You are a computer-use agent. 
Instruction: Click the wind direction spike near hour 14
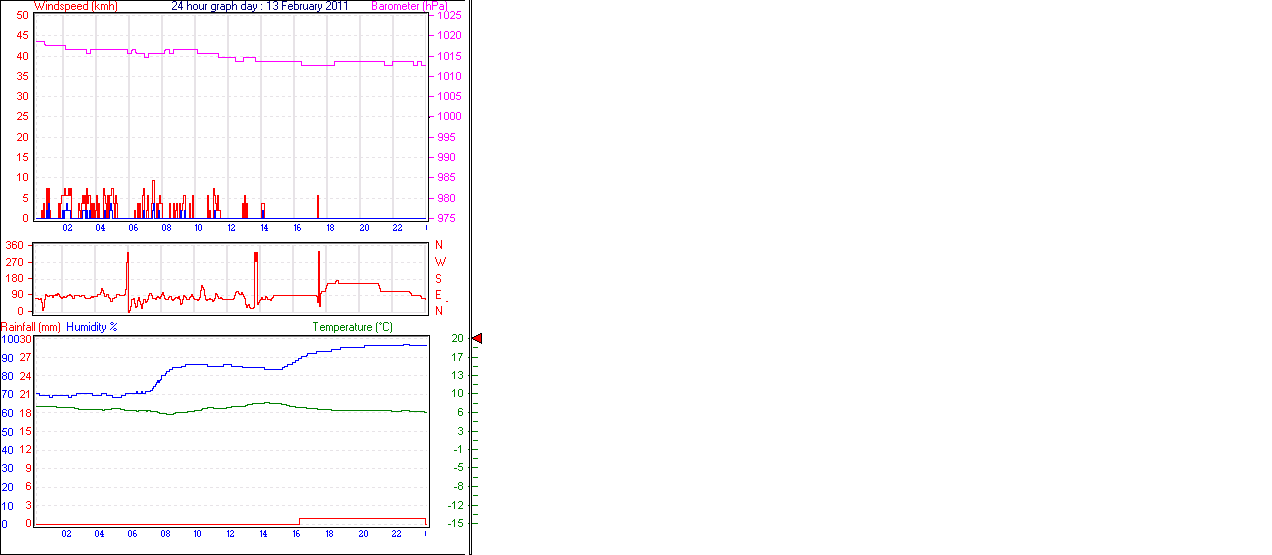[x=256, y=270]
